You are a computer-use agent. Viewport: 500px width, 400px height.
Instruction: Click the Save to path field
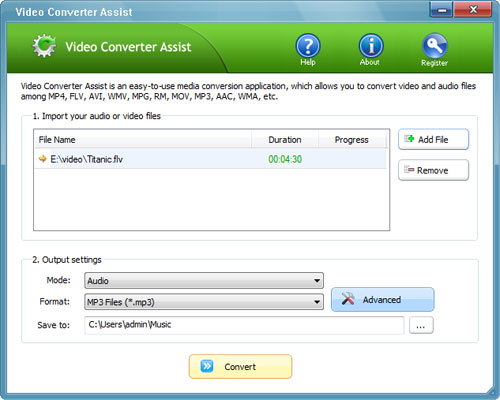(x=244, y=325)
